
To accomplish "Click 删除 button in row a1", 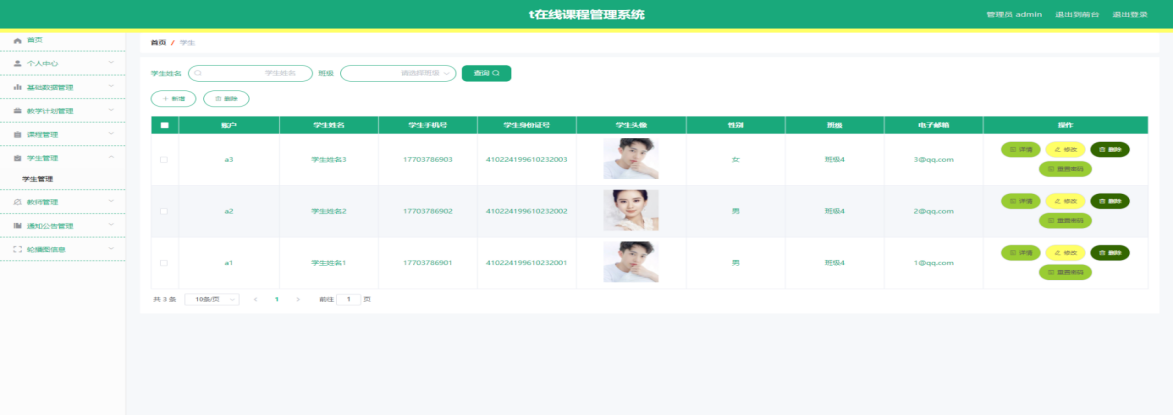I will [1110, 253].
